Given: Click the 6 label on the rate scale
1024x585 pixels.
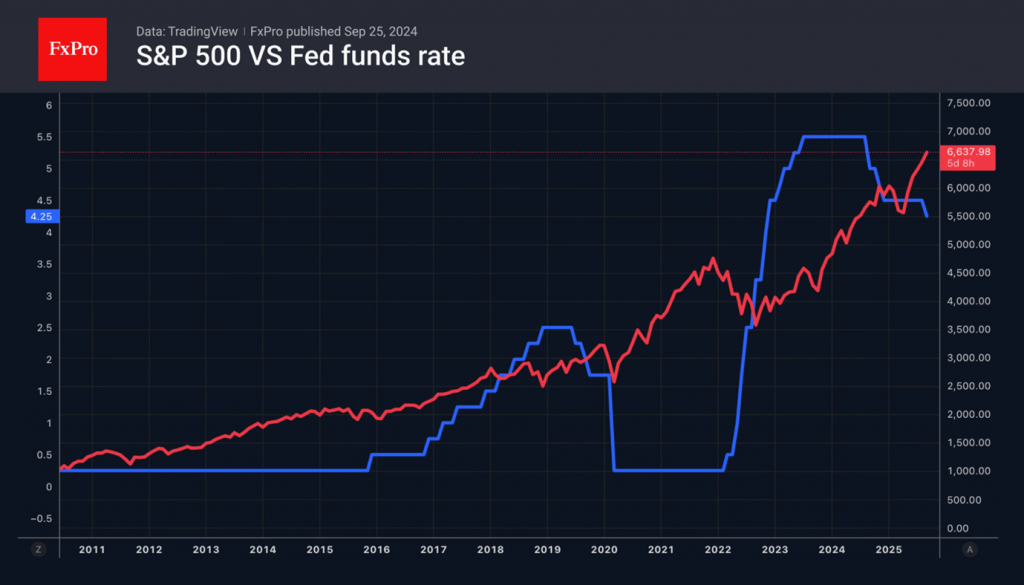Looking at the screenshot, I should [47, 104].
